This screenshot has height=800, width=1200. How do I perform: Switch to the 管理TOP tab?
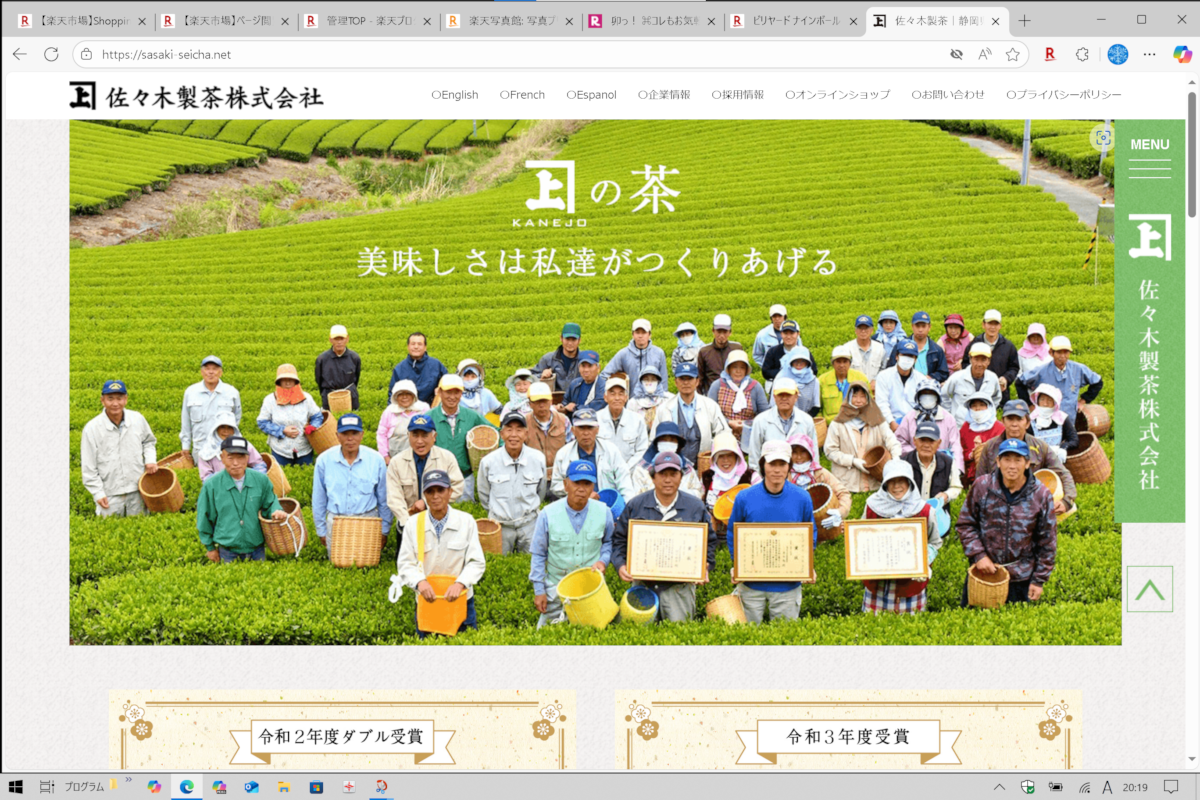[367, 21]
